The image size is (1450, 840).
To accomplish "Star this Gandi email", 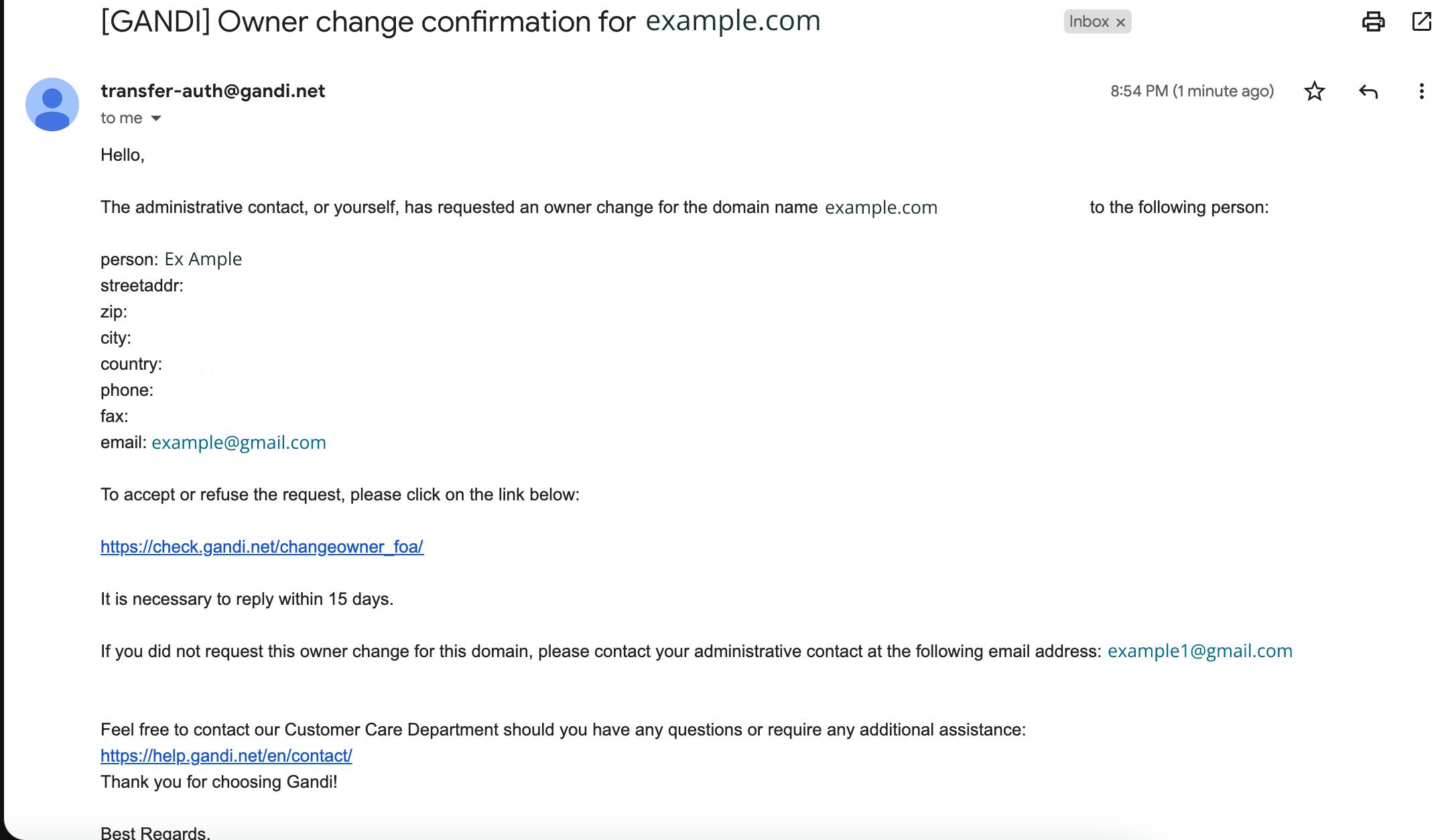I will coord(1315,91).
